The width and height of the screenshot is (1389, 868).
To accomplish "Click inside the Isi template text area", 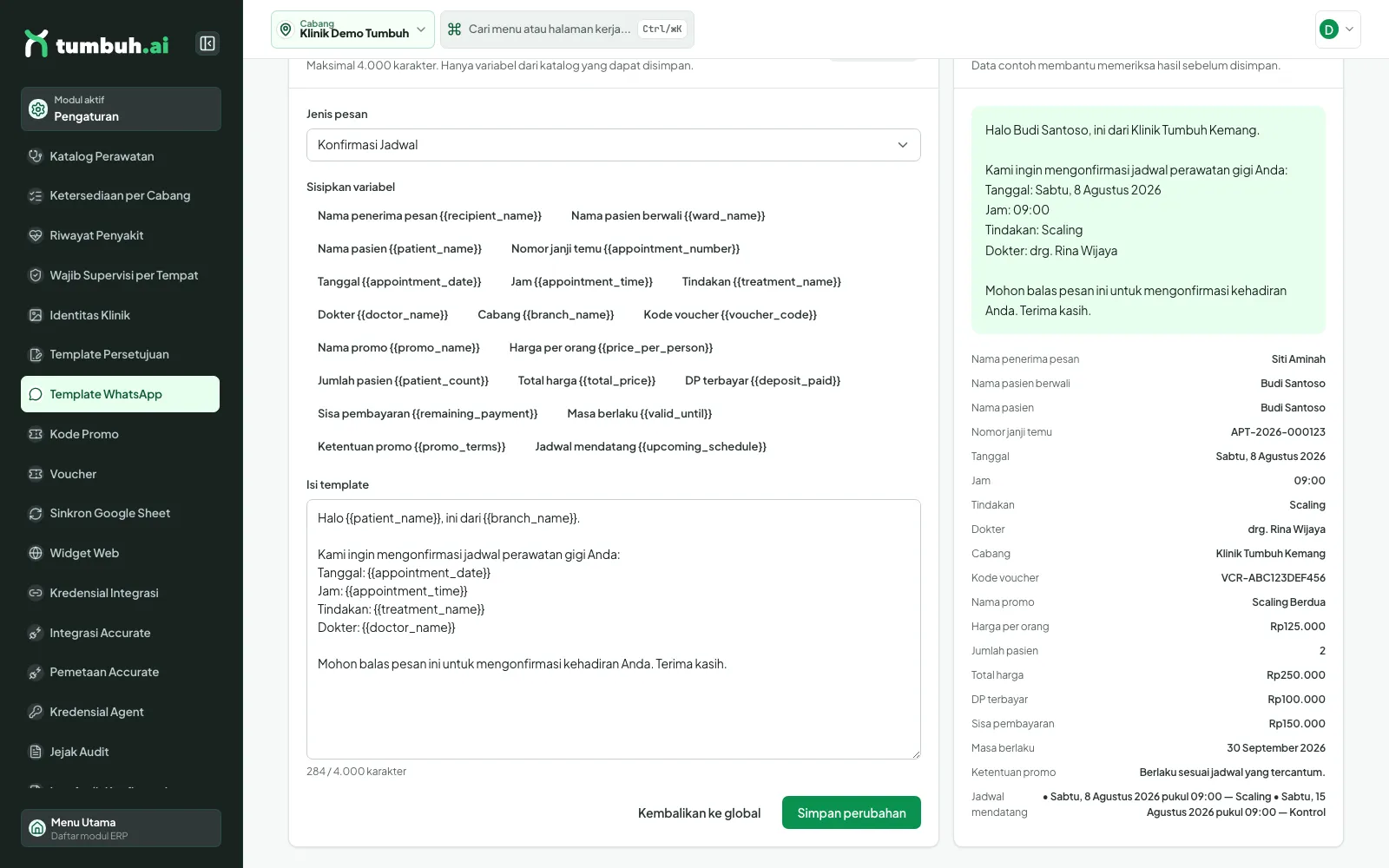I will 613,629.
